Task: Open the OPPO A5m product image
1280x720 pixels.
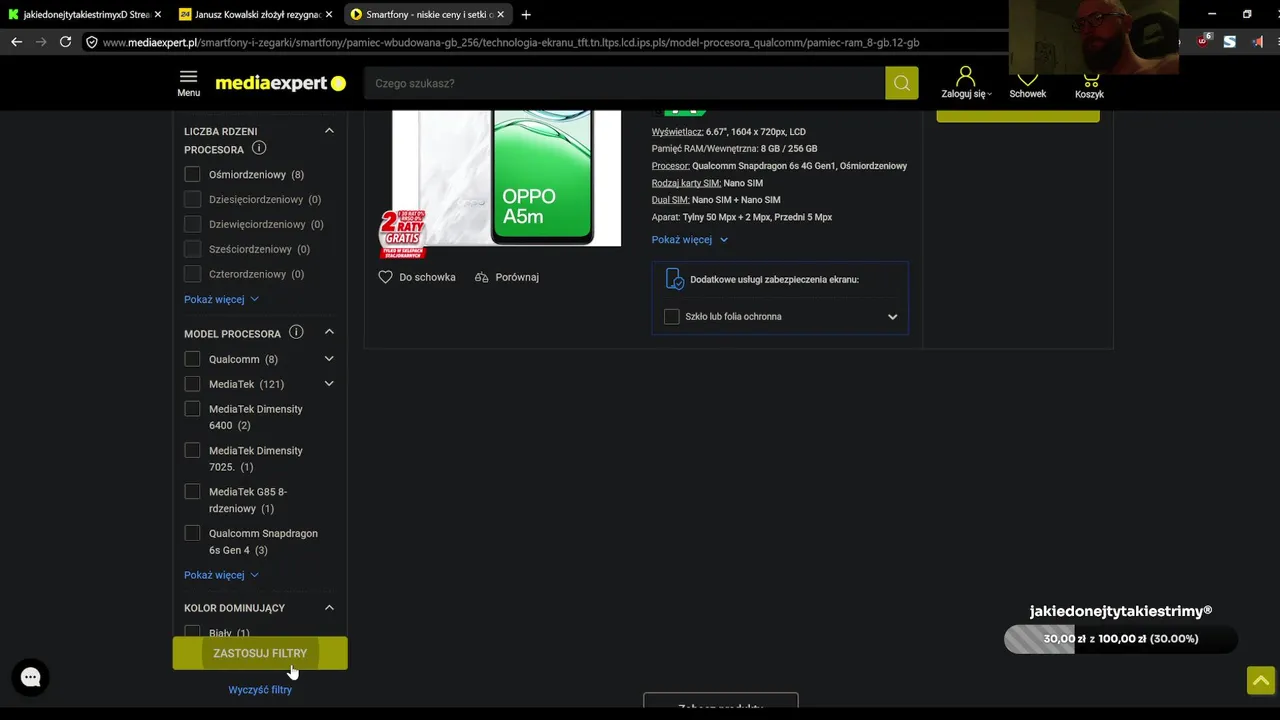Action: pyautogui.click(x=506, y=178)
